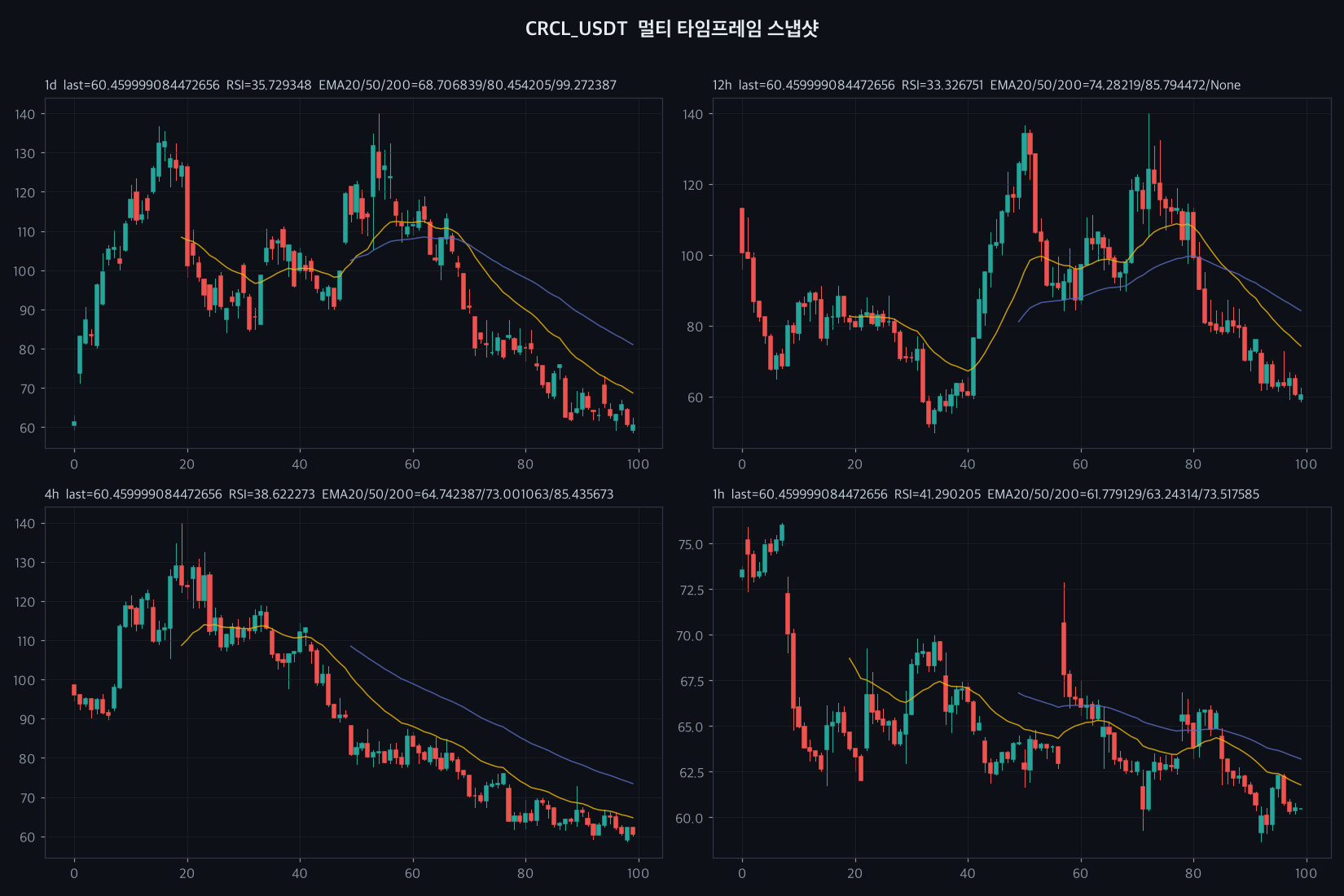1344x896 pixels.
Task: Click the 62.5 y-axis label in the 1h chart
Action: [691, 772]
